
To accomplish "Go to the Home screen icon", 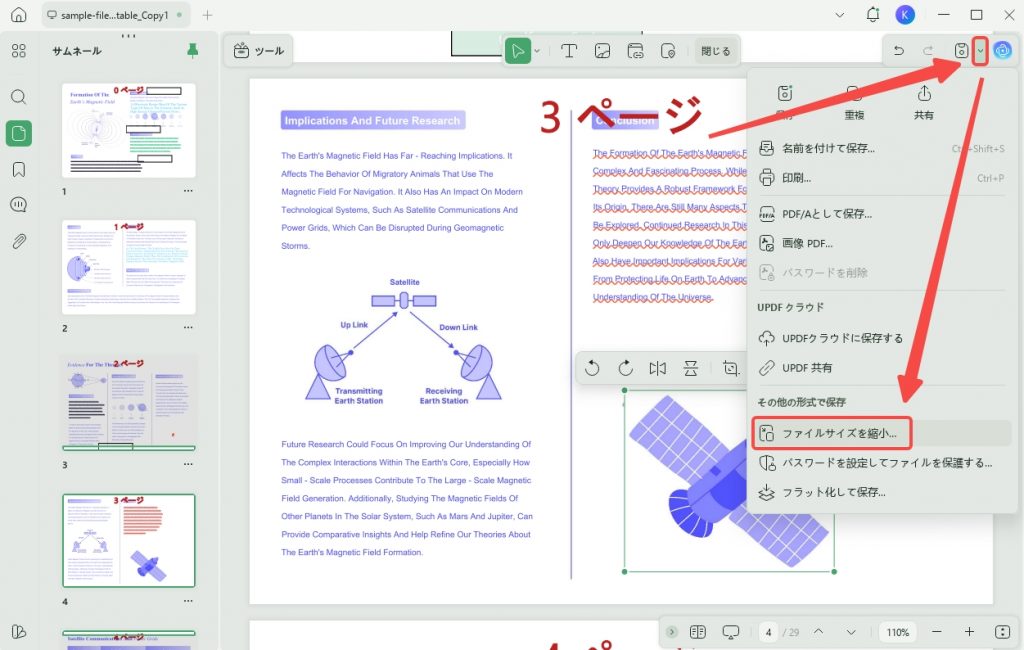I will 19,14.
